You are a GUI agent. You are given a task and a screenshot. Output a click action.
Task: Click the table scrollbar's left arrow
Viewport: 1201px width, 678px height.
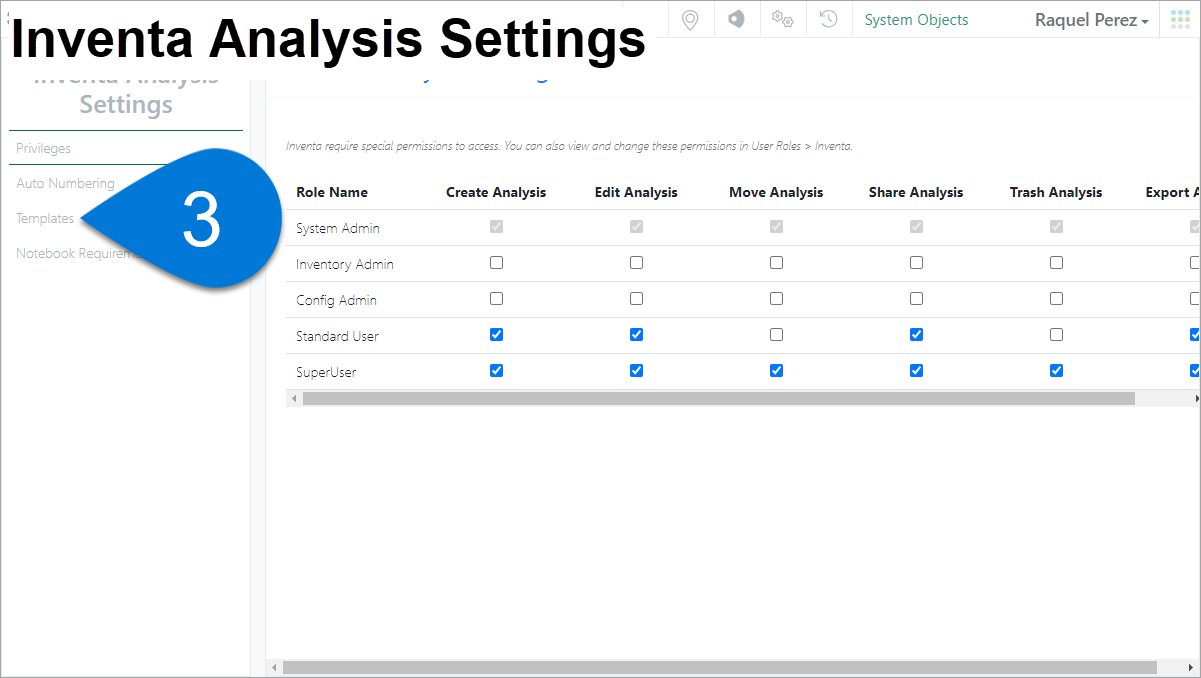293,398
